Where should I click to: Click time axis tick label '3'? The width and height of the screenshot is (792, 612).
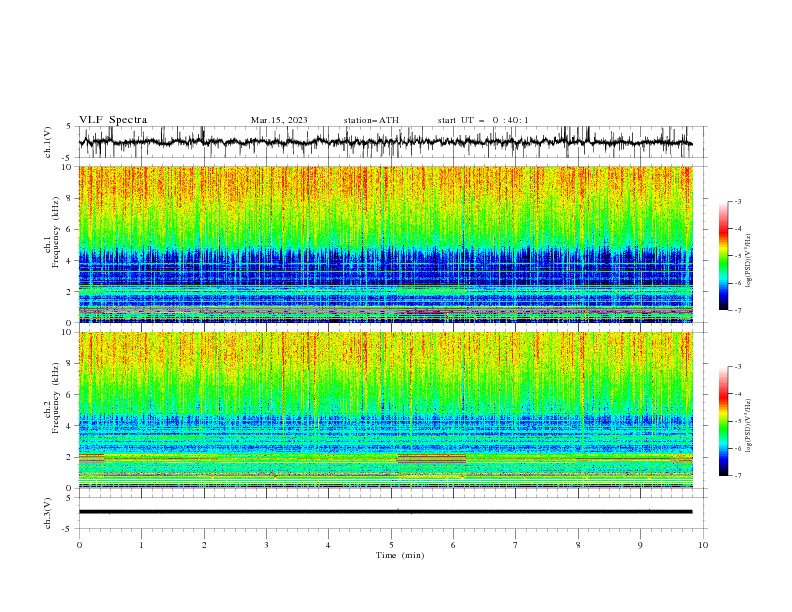click(x=266, y=545)
